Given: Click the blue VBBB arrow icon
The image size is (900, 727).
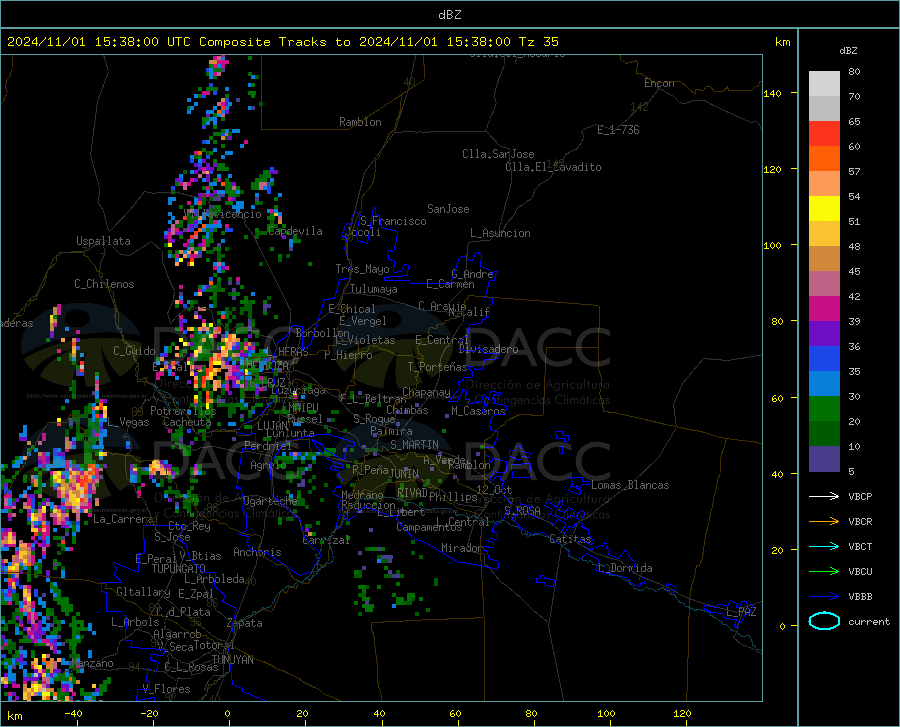Looking at the screenshot, I should tap(824, 597).
